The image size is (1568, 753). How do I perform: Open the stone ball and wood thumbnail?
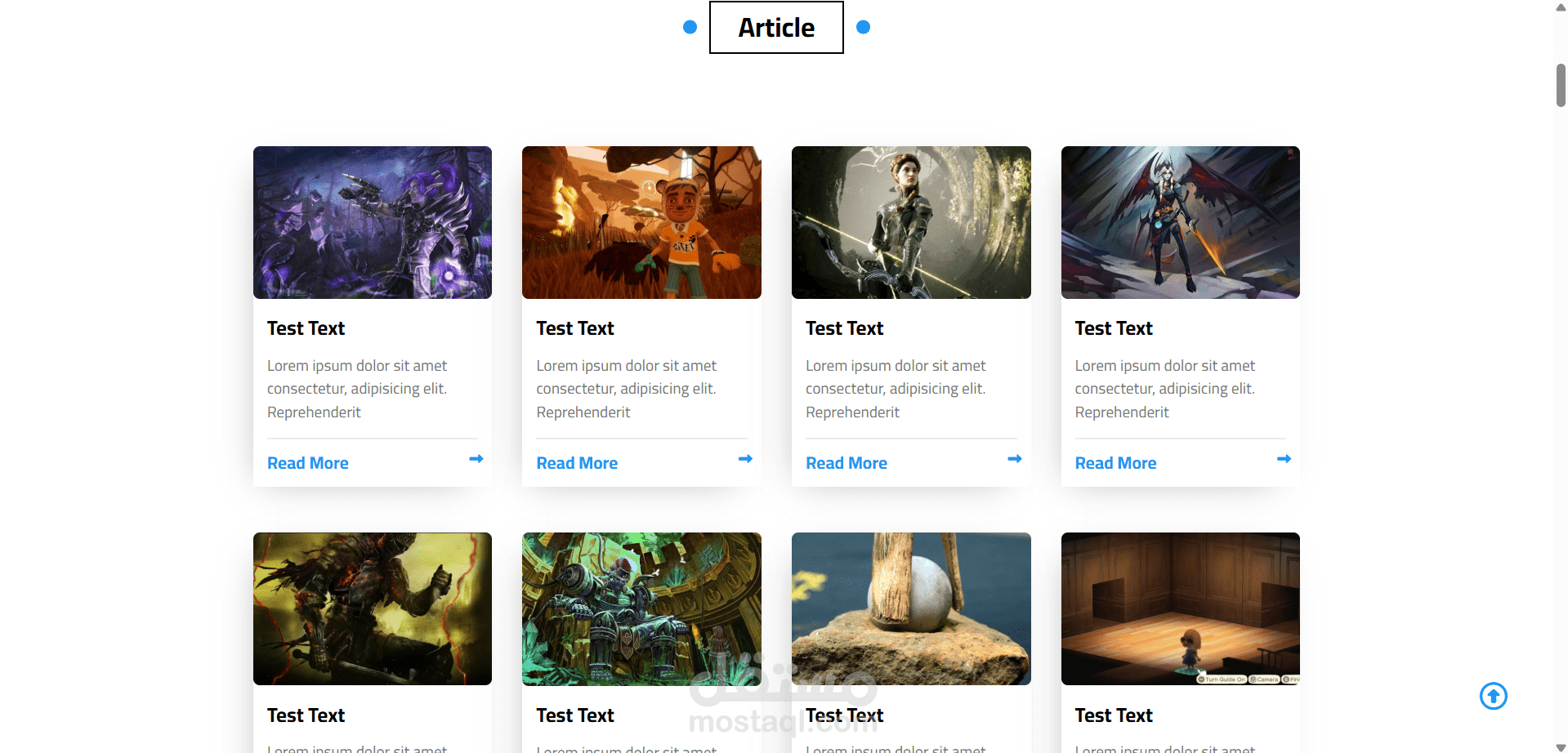[x=911, y=608]
